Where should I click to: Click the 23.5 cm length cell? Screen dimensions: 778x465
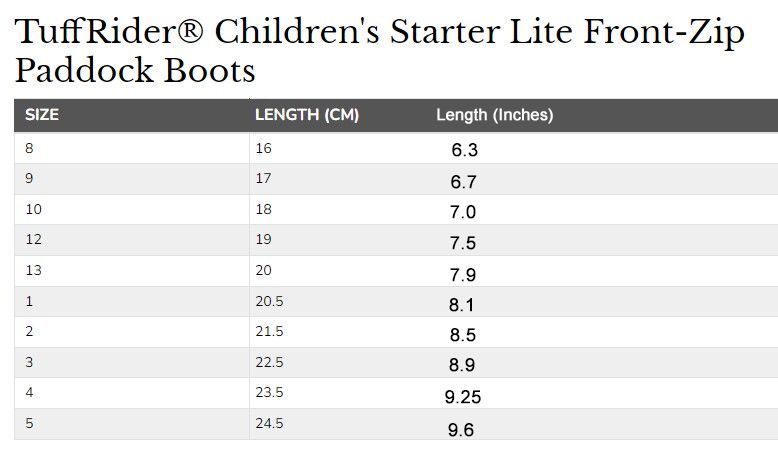[269, 393]
